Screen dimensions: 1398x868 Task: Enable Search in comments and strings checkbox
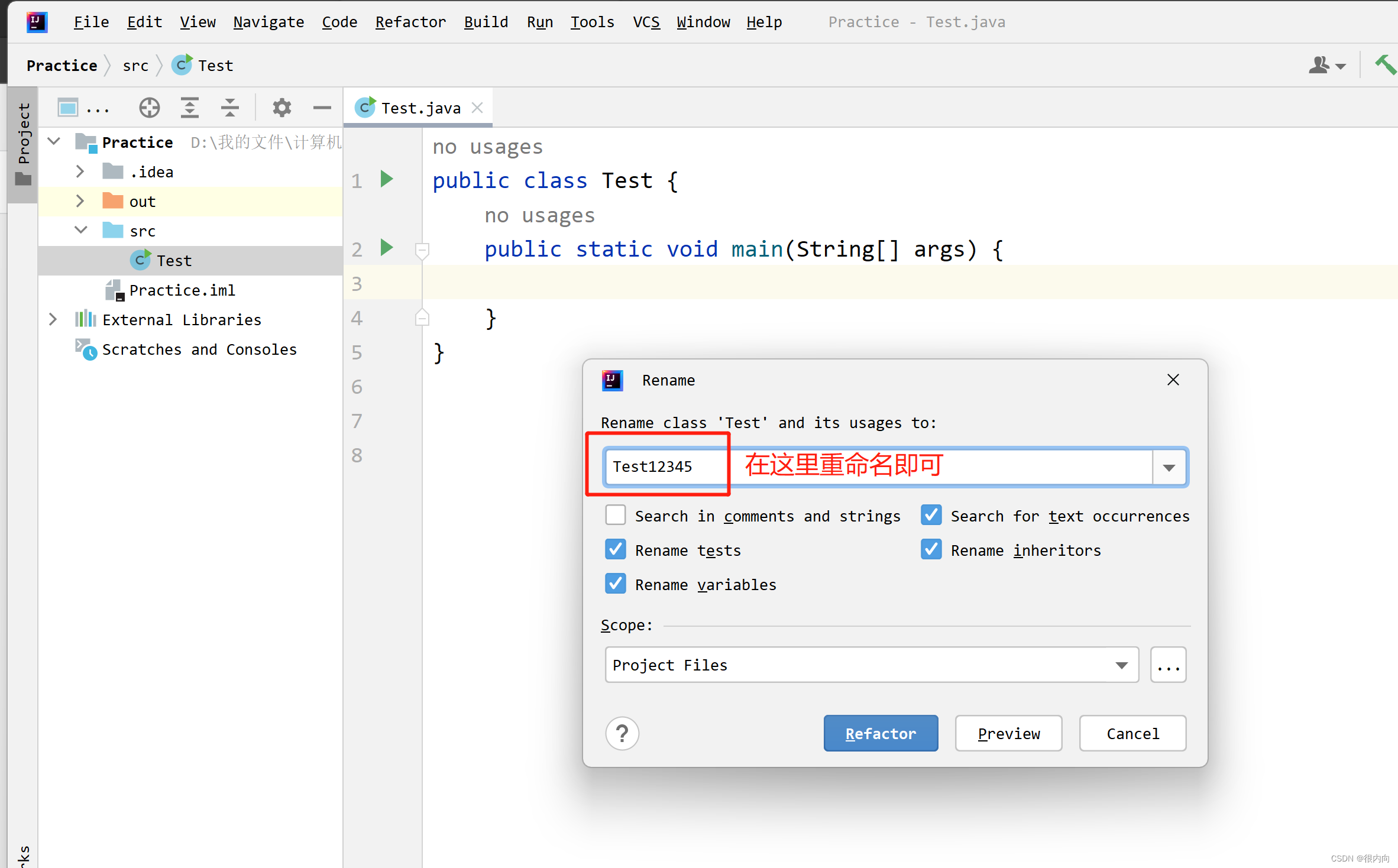pos(616,515)
